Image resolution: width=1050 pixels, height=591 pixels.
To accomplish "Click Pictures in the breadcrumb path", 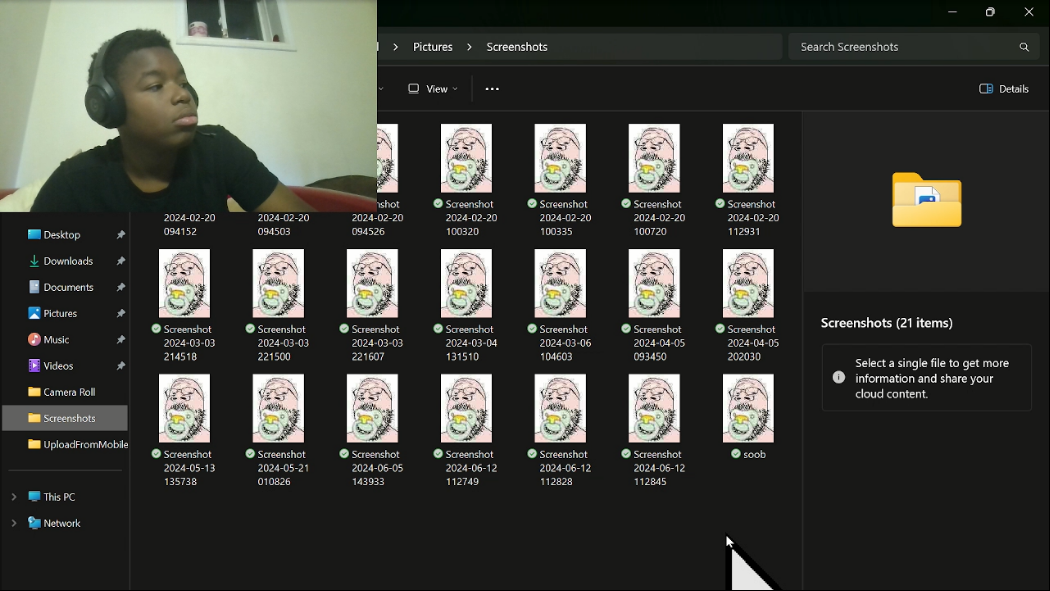I will (433, 47).
